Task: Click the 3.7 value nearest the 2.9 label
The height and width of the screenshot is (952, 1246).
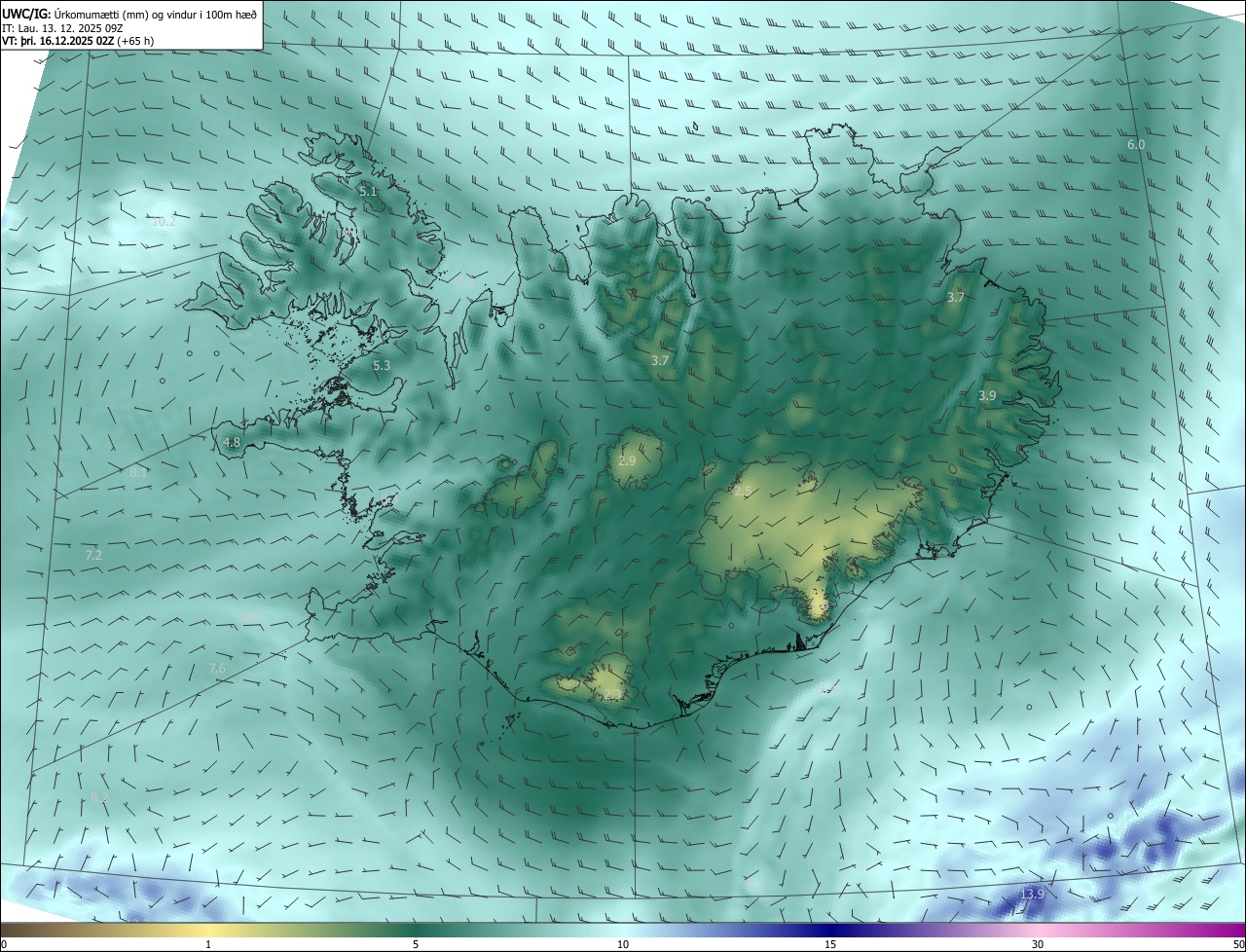Action: [x=660, y=360]
